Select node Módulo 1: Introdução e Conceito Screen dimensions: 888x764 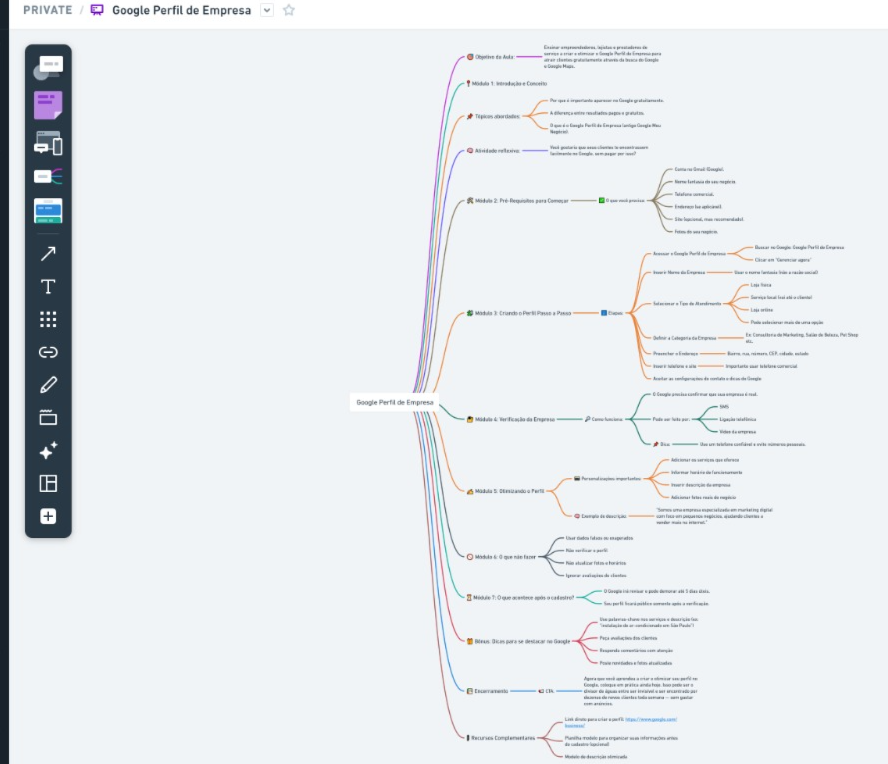(506, 84)
